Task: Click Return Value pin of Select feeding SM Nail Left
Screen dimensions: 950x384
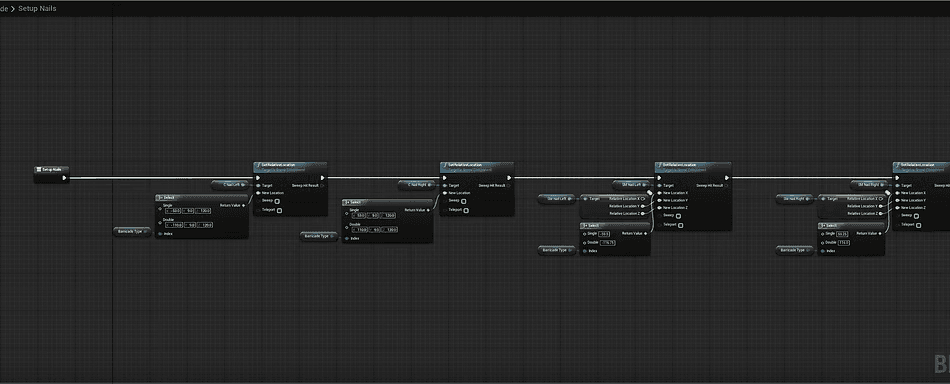Action: coord(645,233)
